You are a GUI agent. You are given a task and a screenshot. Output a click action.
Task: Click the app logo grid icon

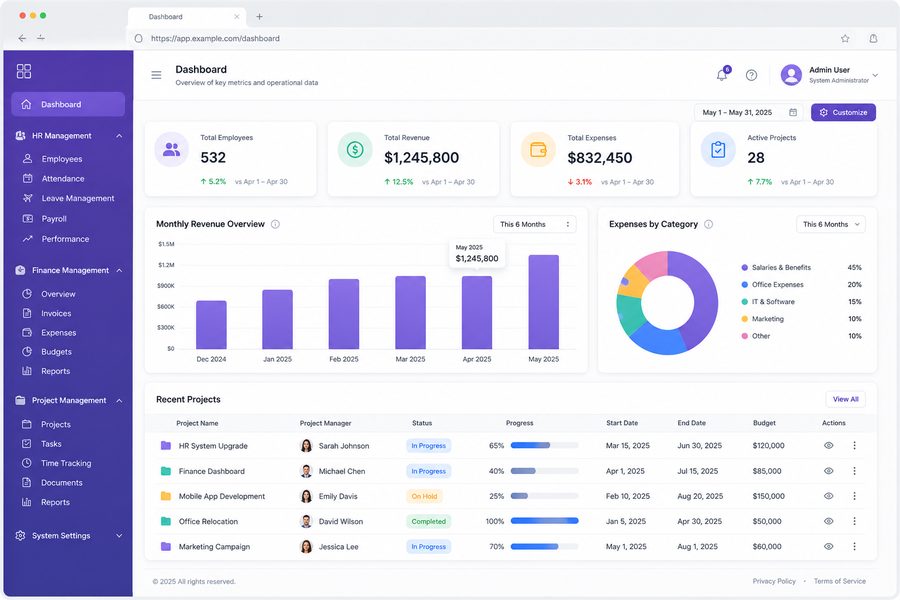(x=24, y=71)
